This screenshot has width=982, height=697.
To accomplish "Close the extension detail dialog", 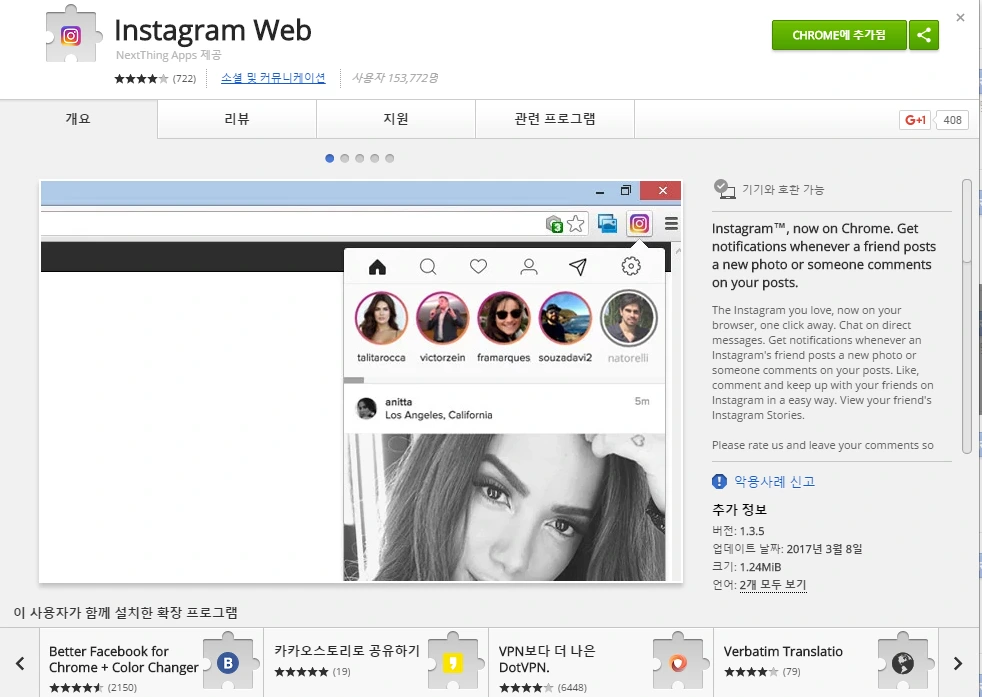I will [x=960, y=18].
